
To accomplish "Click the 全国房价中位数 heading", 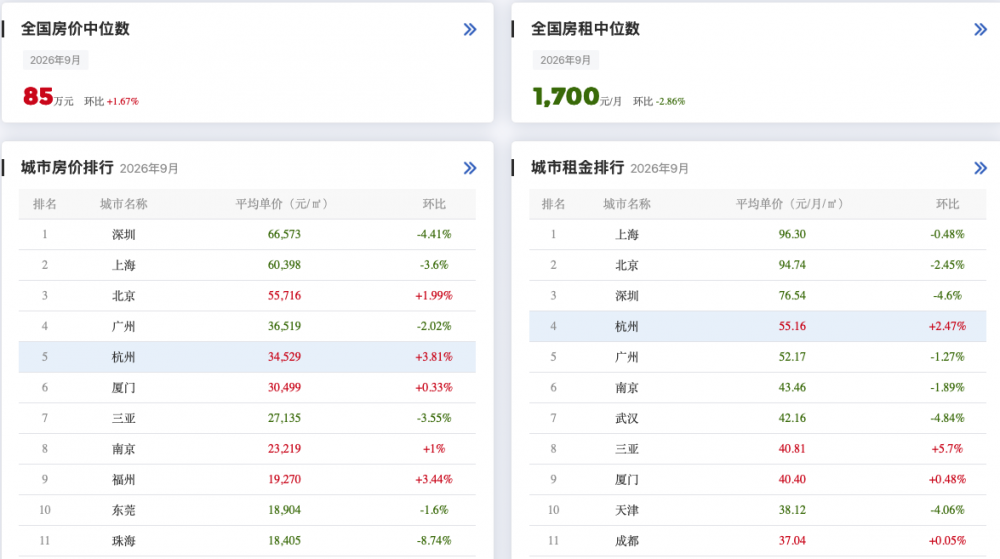I will coord(75,29).
